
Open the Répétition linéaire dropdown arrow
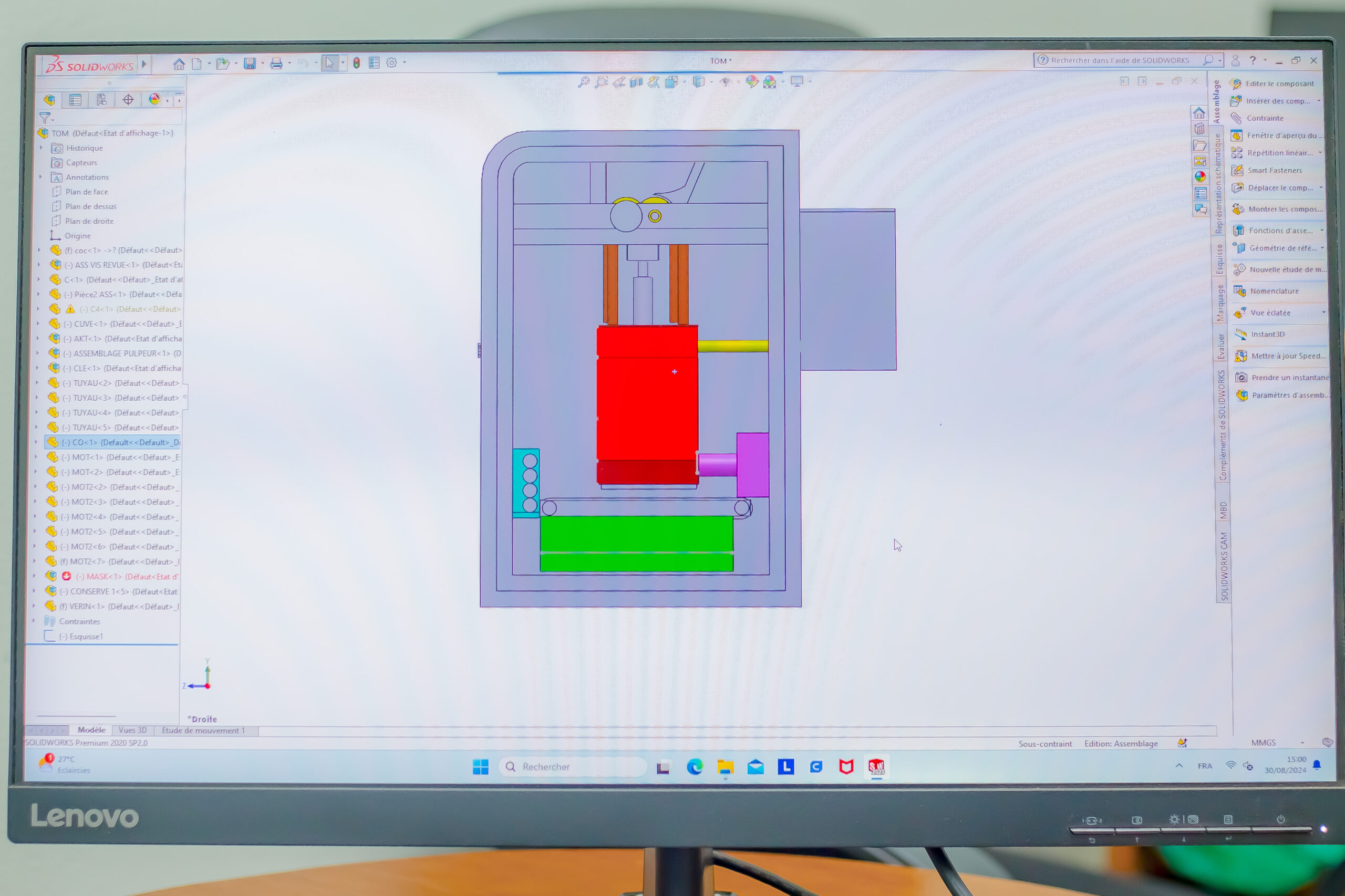[1320, 153]
